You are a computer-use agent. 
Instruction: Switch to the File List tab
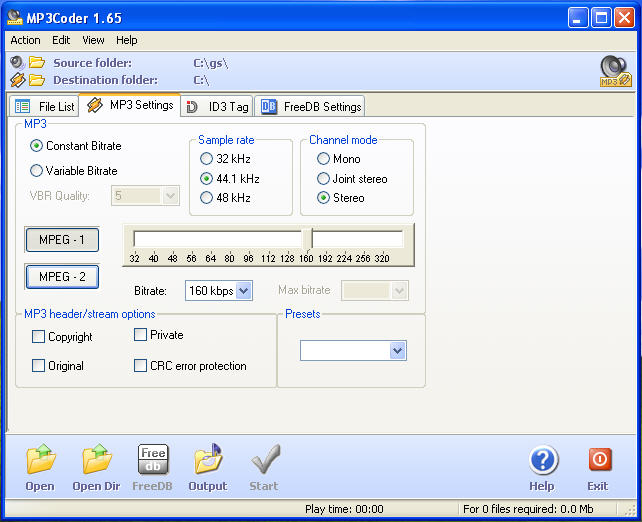44,106
